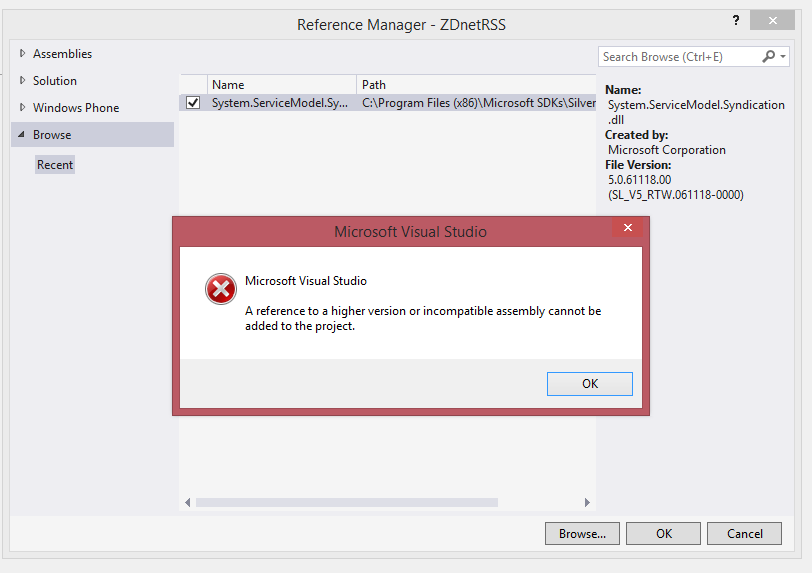
Task: Click the magnifying glass search icon
Action: tap(768, 56)
